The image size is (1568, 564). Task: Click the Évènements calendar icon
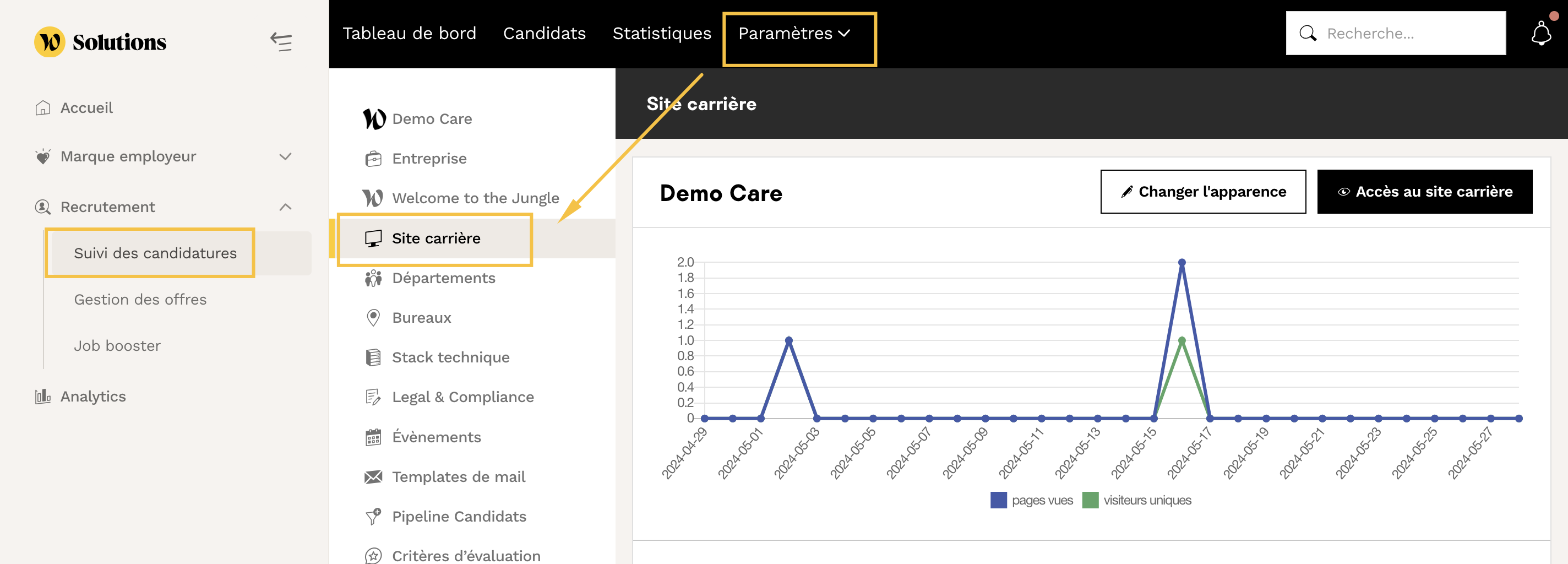373,437
